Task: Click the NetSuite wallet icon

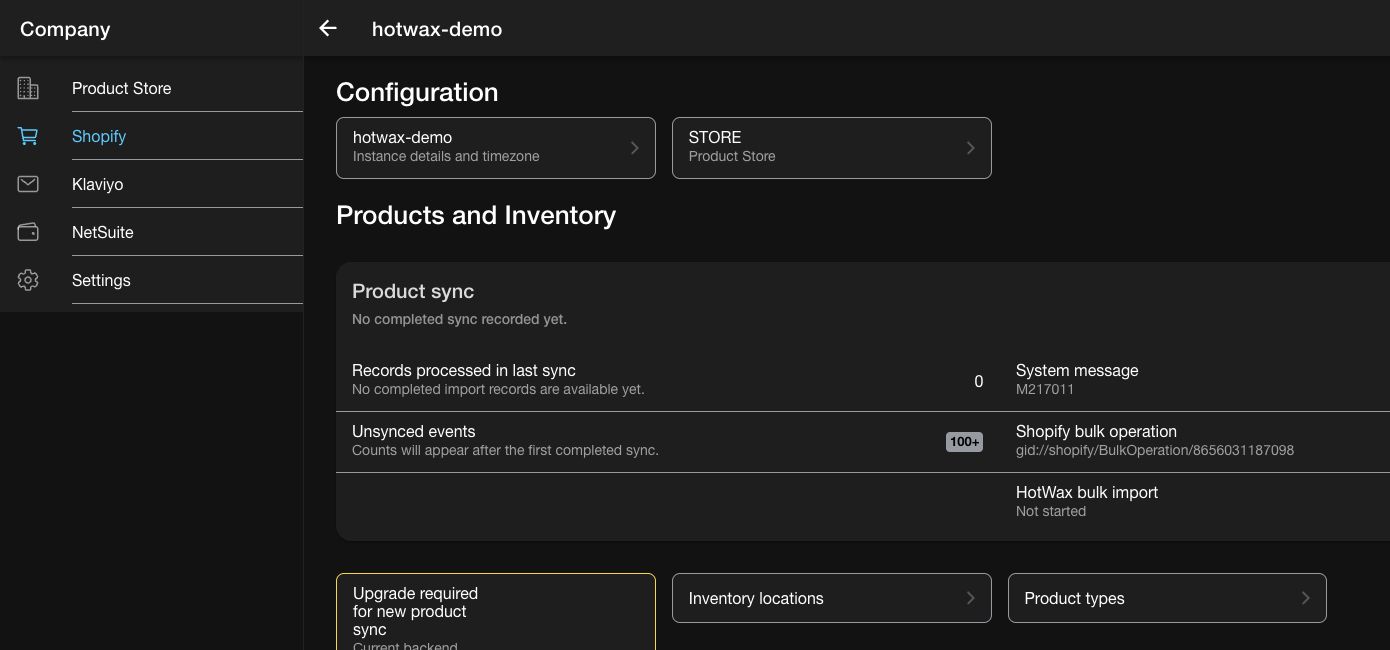Action: tap(28, 232)
